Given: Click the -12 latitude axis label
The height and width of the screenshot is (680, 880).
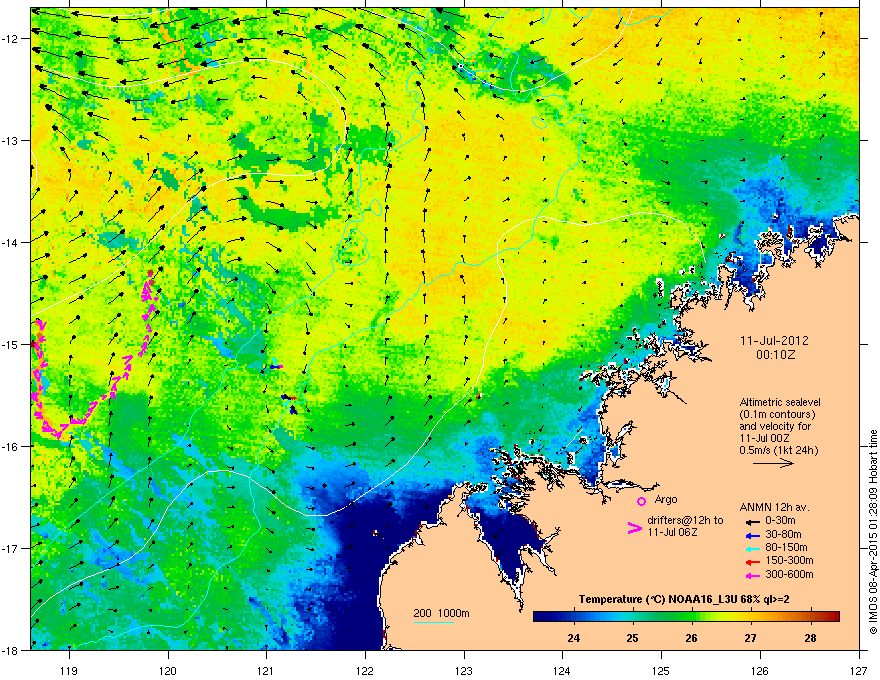Looking at the screenshot, I should pos(11,38).
